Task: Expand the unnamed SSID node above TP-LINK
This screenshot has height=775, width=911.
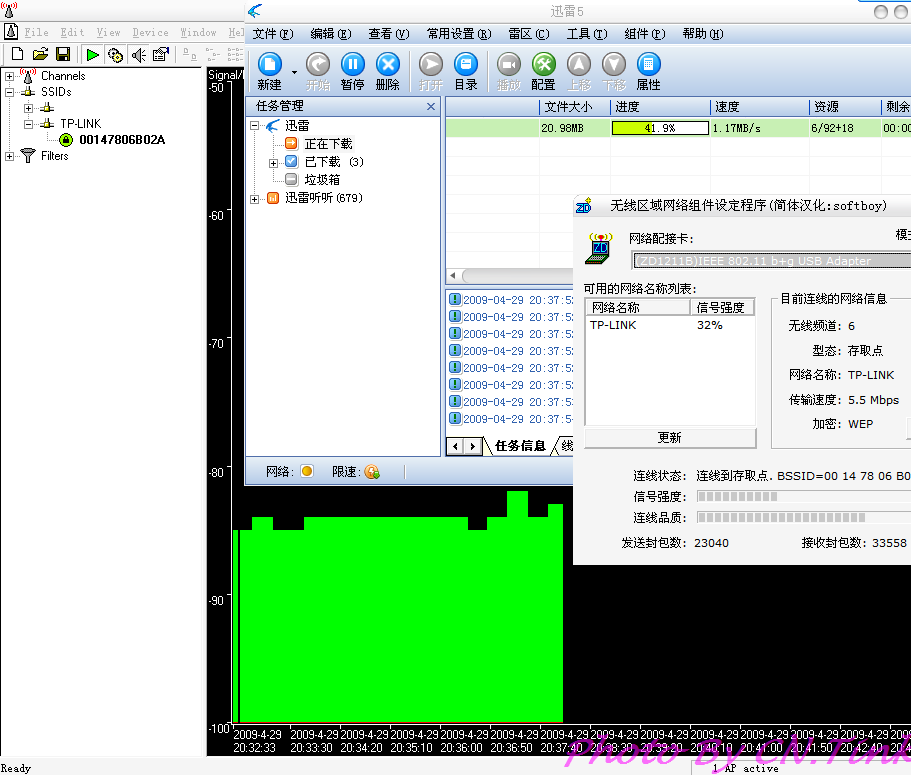Action: 28,108
